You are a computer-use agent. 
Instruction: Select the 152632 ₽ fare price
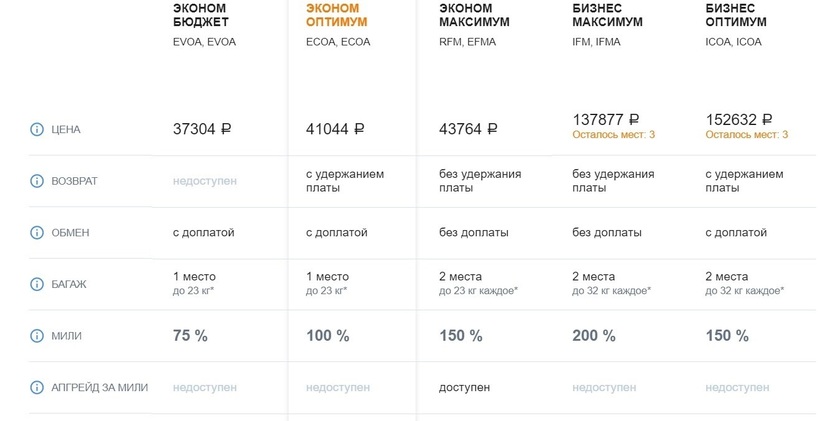coord(738,118)
